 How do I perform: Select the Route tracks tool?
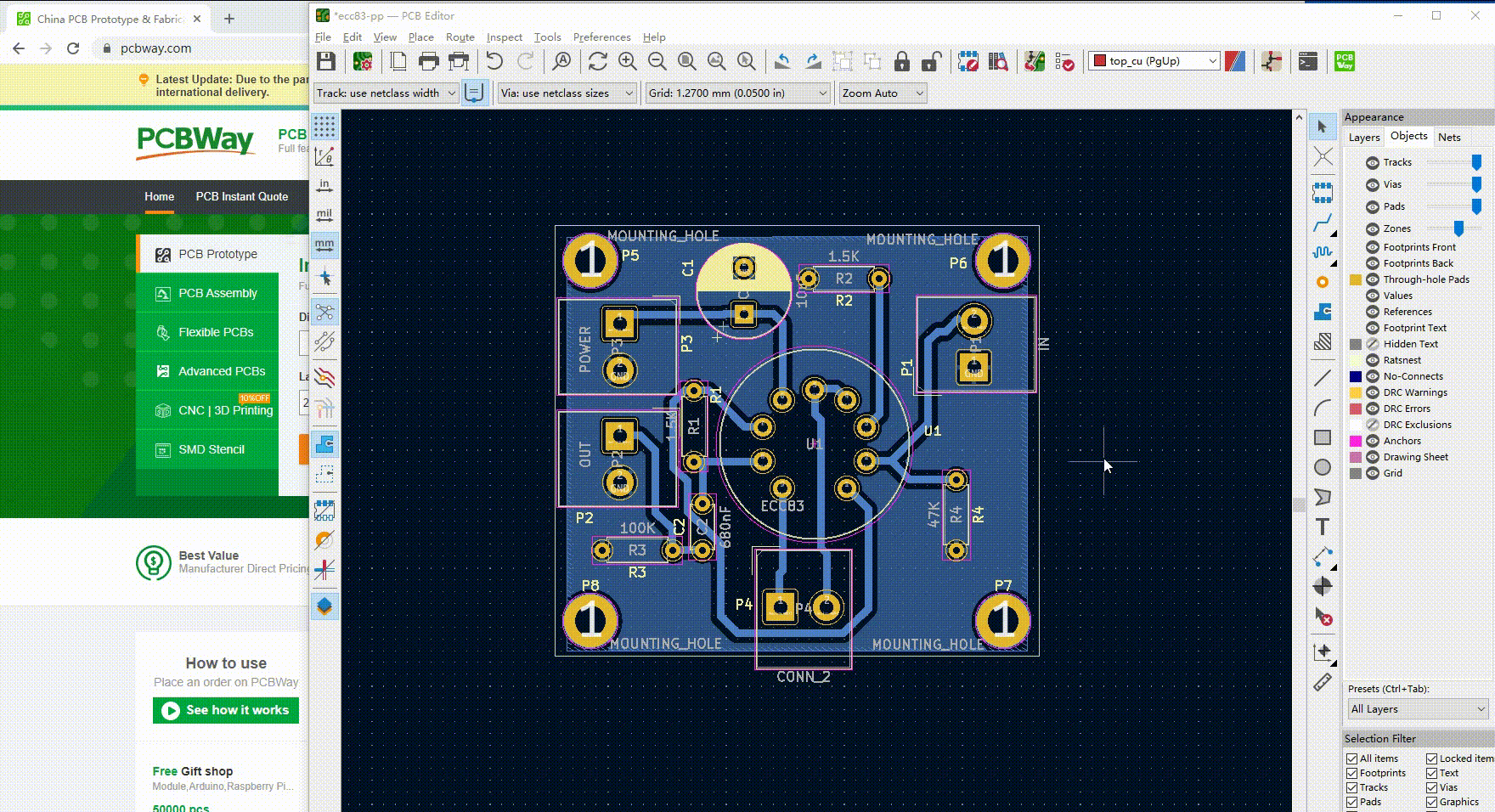tap(1323, 223)
